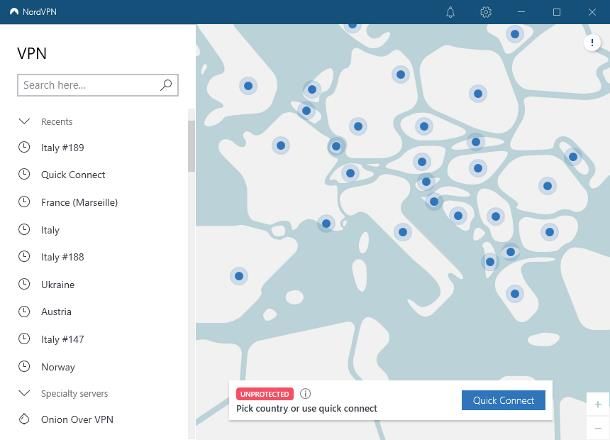
Task: Click the clock icon beside Norway
Action: pyautogui.click(x=24, y=366)
